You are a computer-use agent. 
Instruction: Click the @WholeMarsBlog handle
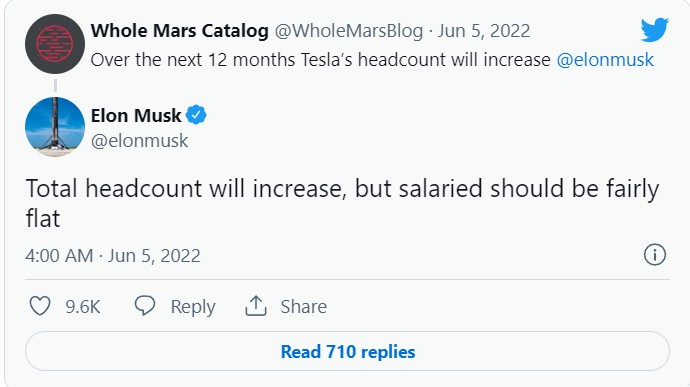[x=349, y=31]
